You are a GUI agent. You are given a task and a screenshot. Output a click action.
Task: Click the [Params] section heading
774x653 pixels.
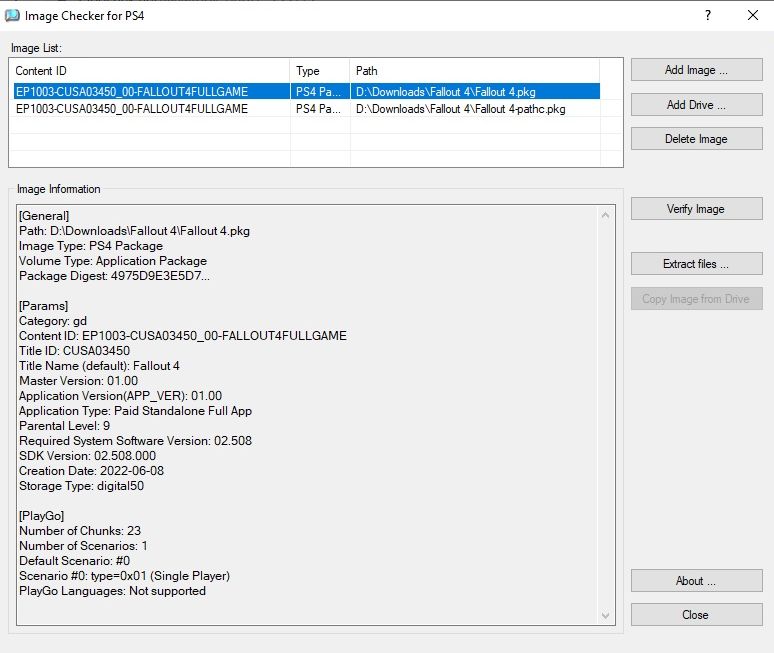point(43,306)
